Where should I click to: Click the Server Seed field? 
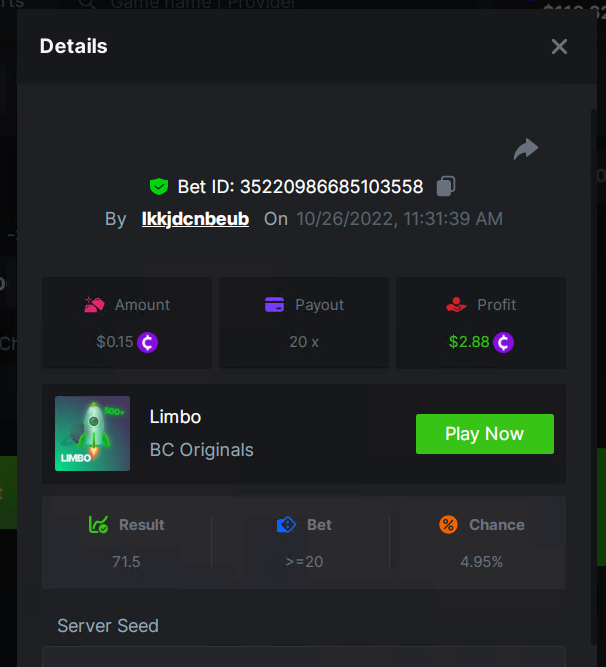[x=303, y=657]
